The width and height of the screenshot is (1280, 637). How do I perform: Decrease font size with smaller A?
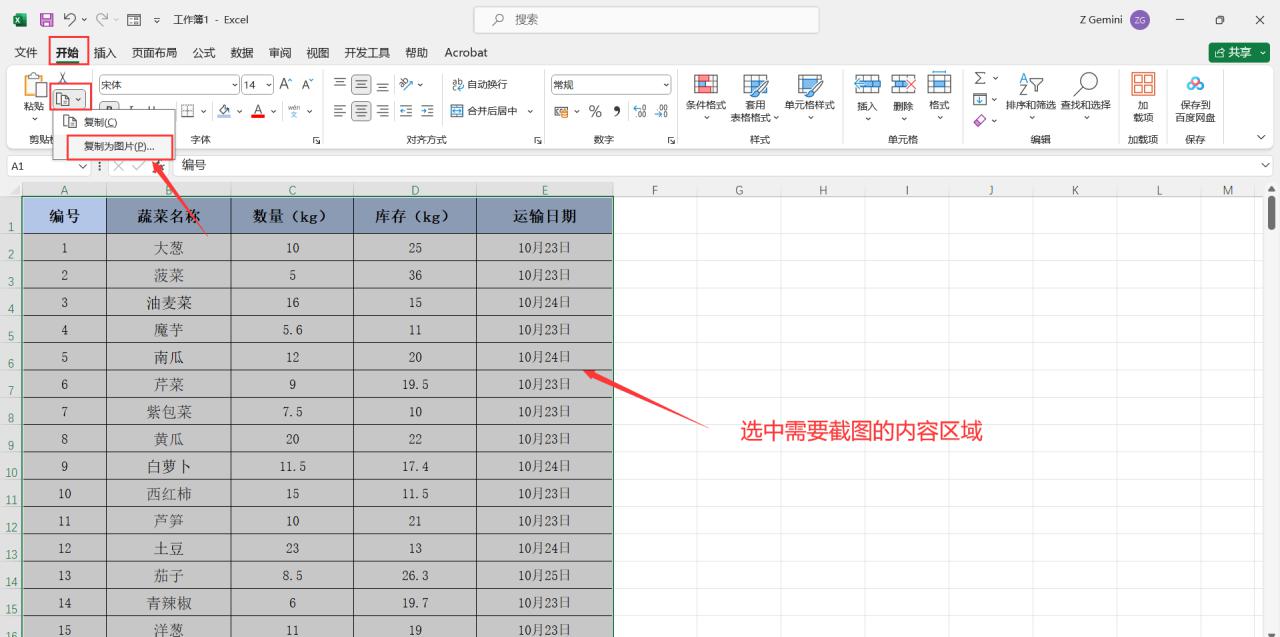307,84
